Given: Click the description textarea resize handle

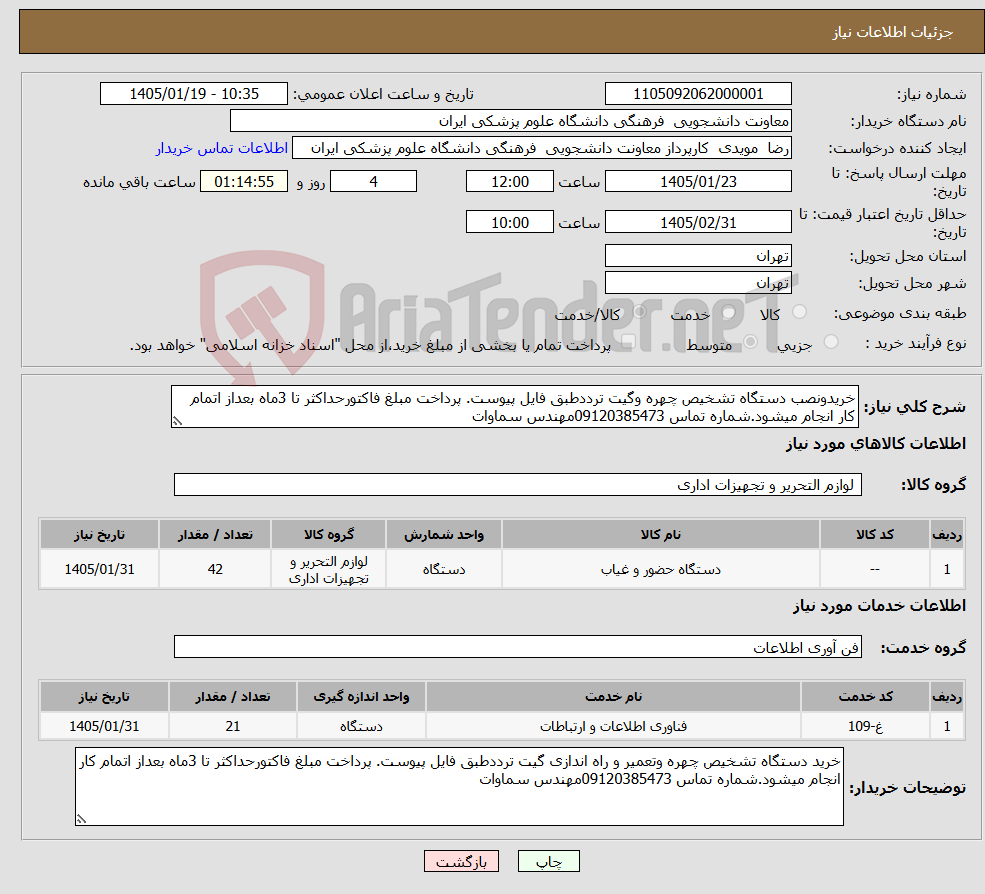Looking at the screenshot, I should coord(177,422).
